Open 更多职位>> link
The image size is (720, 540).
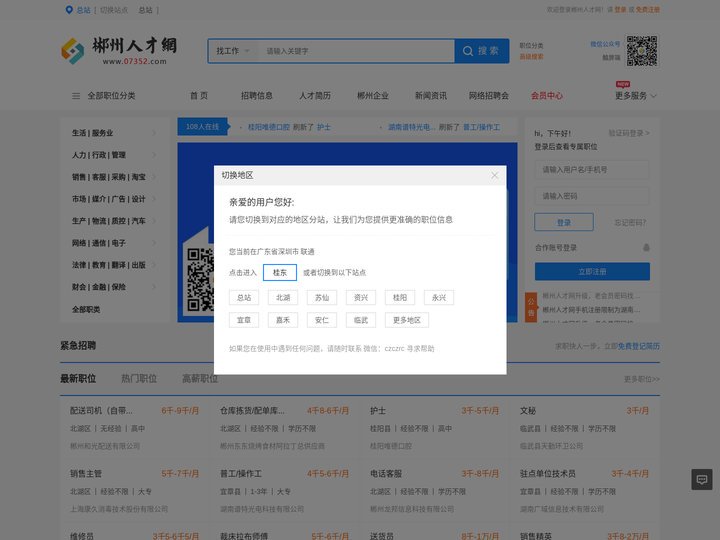click(641, 379)
